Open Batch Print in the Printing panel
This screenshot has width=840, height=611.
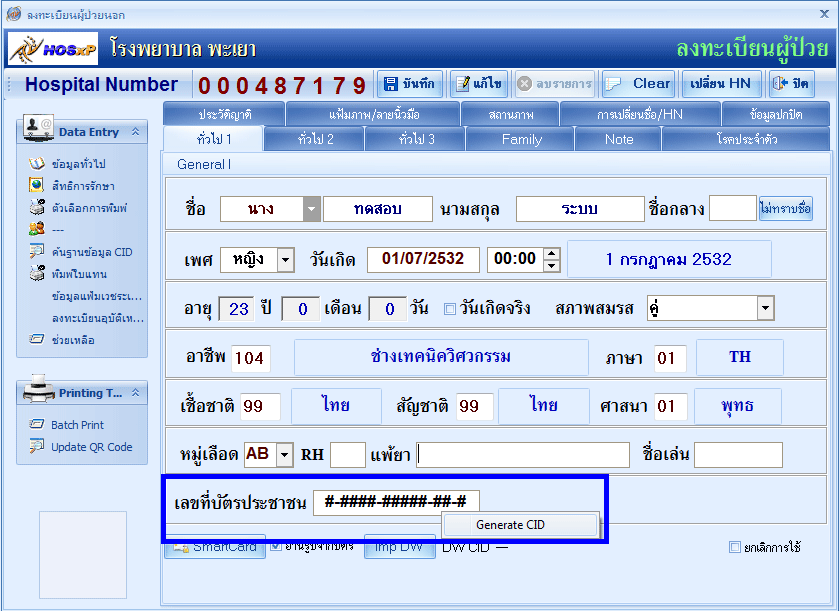click(x=77, y=425)
